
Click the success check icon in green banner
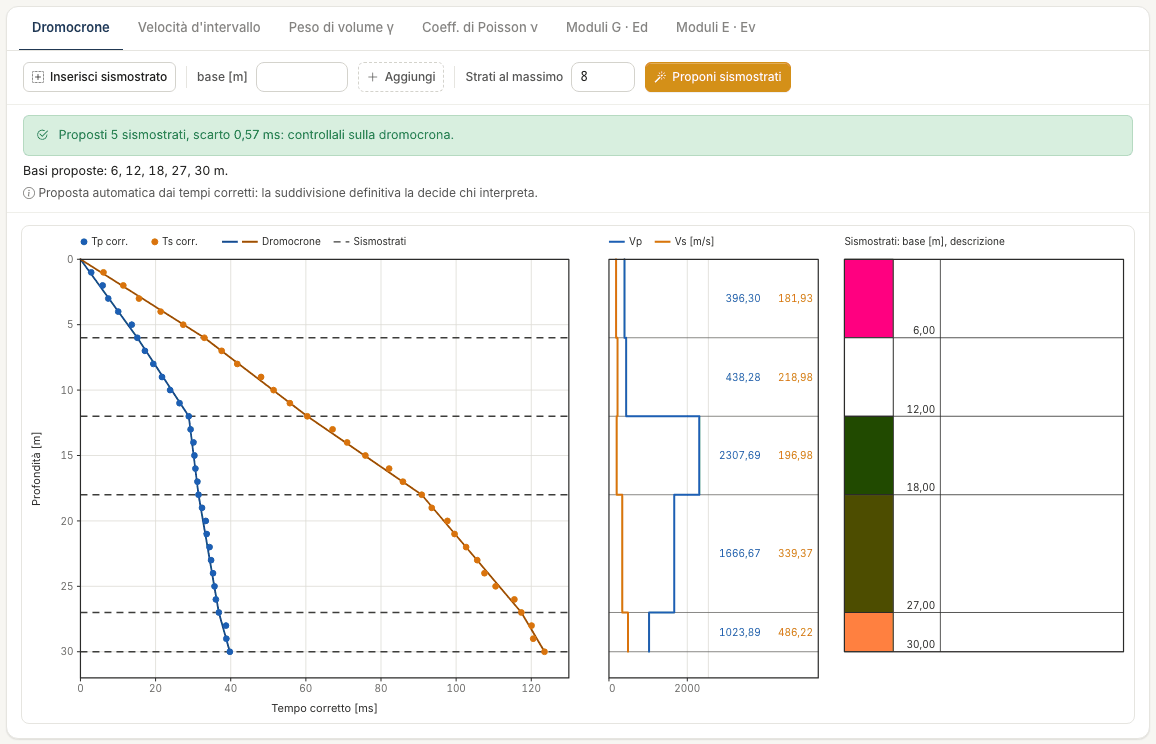(x=43, y=135)
